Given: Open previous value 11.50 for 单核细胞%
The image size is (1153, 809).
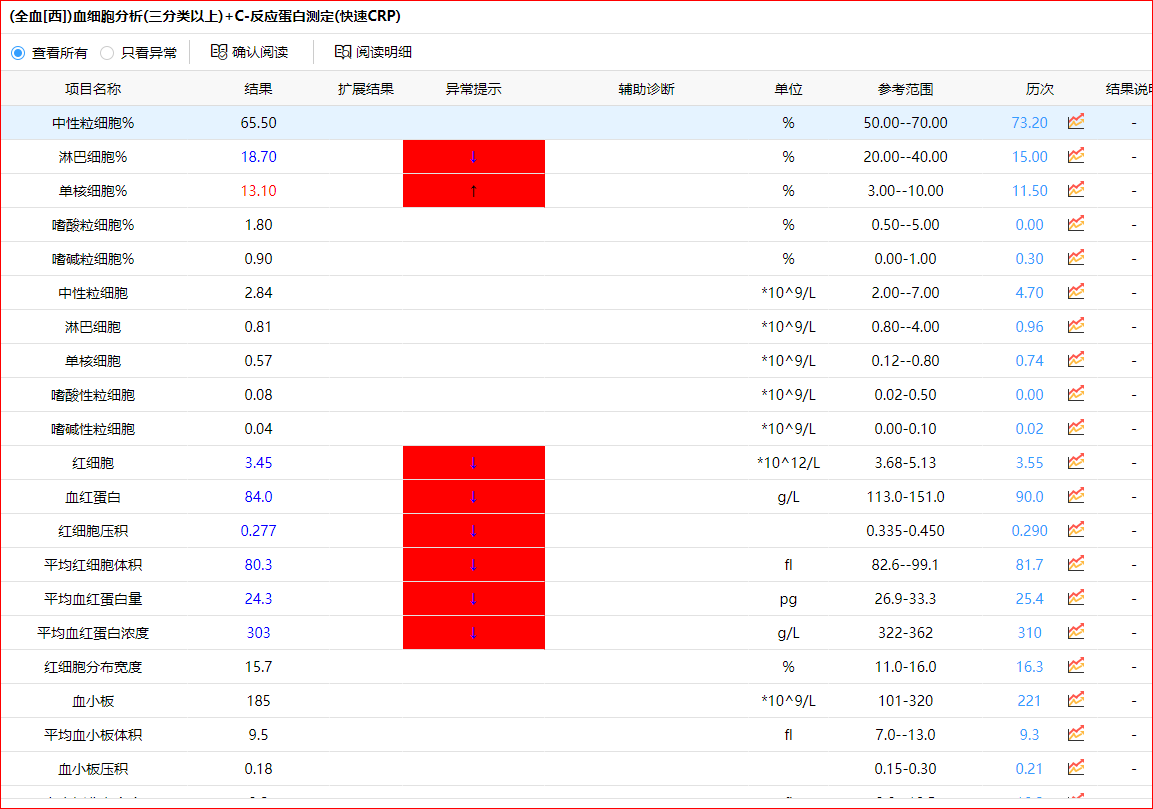Looking at the screenshot, I should coord(1029,190).
